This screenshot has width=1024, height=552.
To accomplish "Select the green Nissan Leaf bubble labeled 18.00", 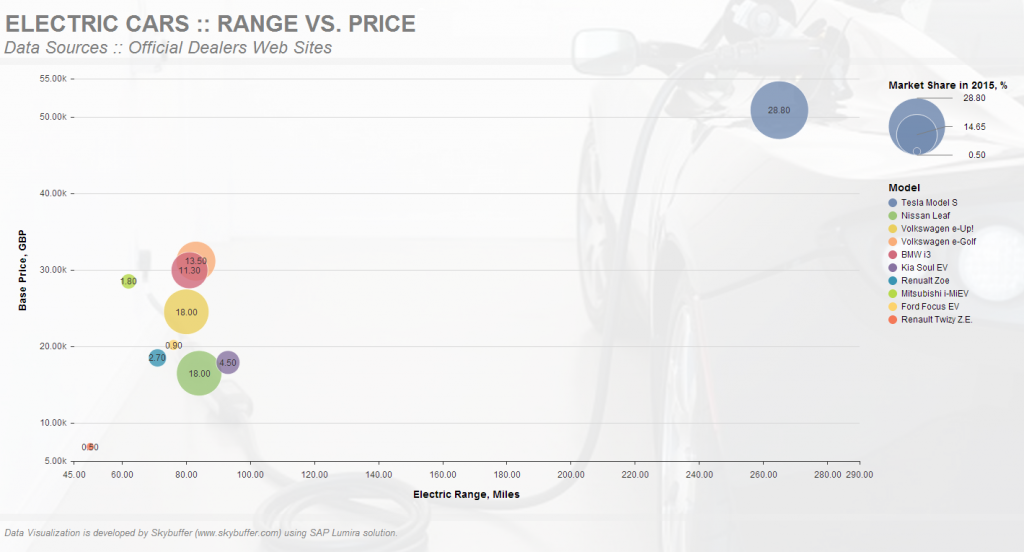I will pyautogui.click(x=200, y=374).
